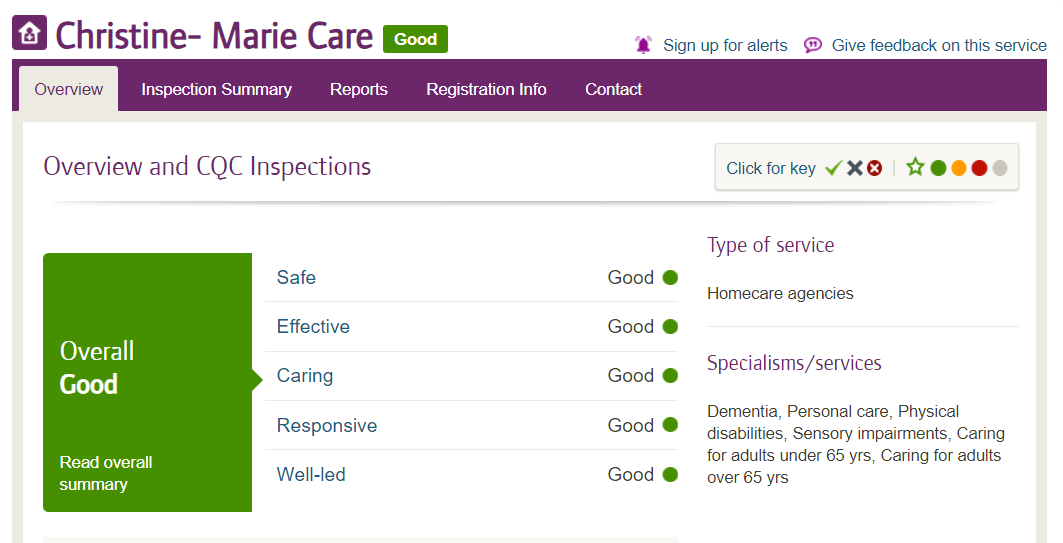This screenshot has width=1063, height=543.
Task: Click the Homecare agencies text
Action: pyautogui.click(x=780, y=294)
